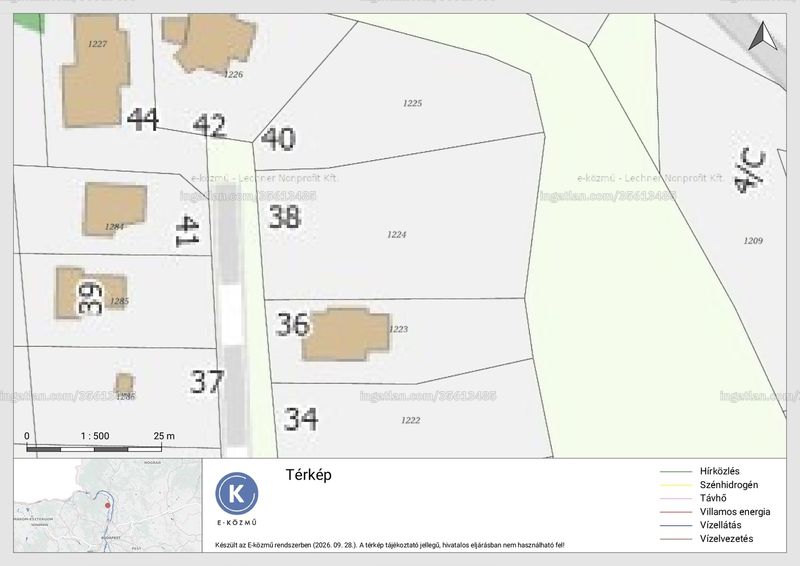Click the red location dot on overview map

108,505
